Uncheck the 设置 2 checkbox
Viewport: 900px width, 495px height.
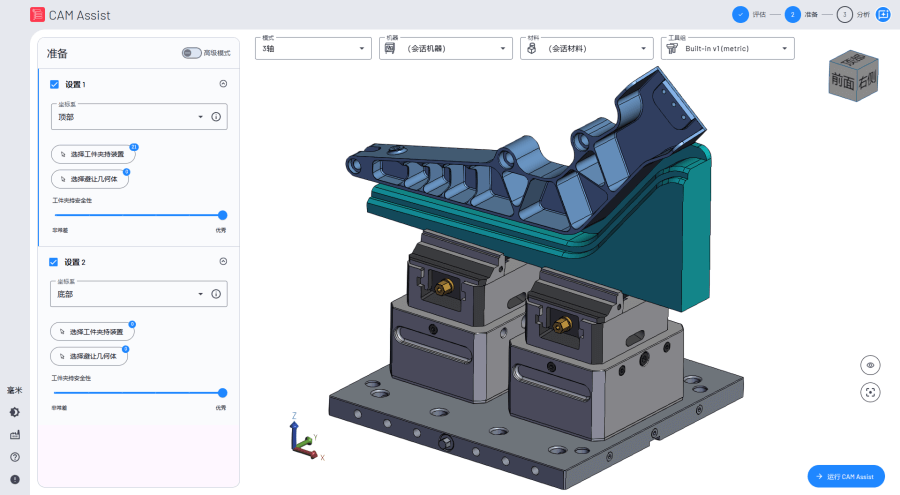55,262
